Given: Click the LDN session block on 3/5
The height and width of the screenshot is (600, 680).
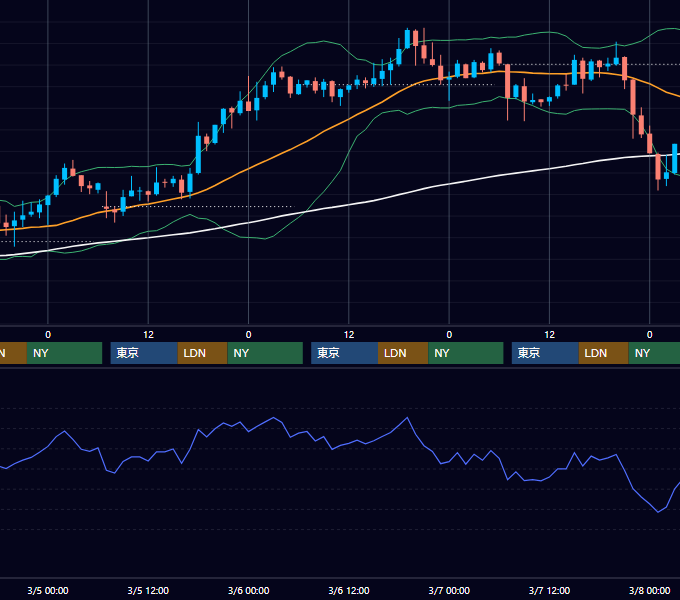Looking at the screenshot, I should coord(203,353).
